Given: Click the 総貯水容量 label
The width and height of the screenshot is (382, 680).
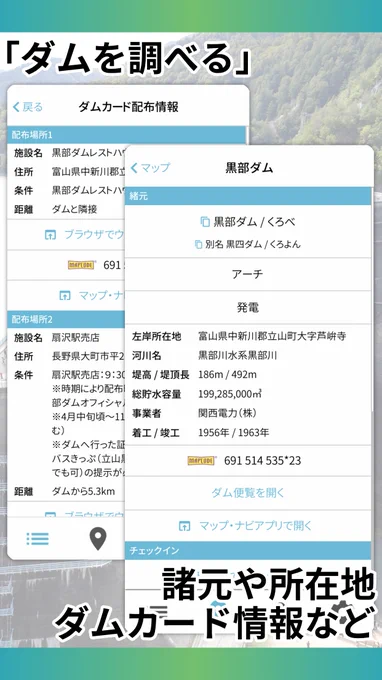Looking at the screenshot, I should (157, 394).
